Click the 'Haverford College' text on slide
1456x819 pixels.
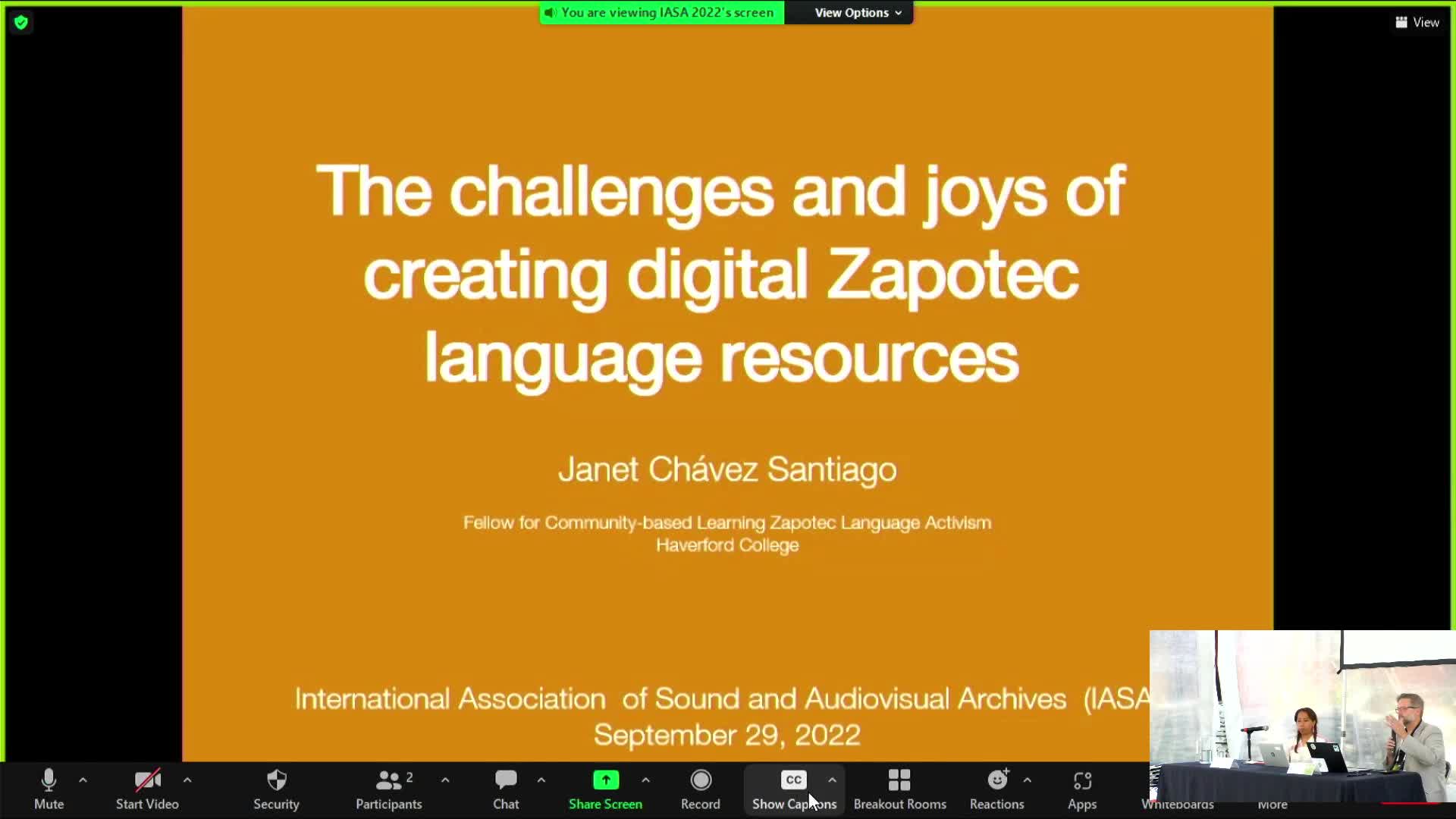coord(727,545)
